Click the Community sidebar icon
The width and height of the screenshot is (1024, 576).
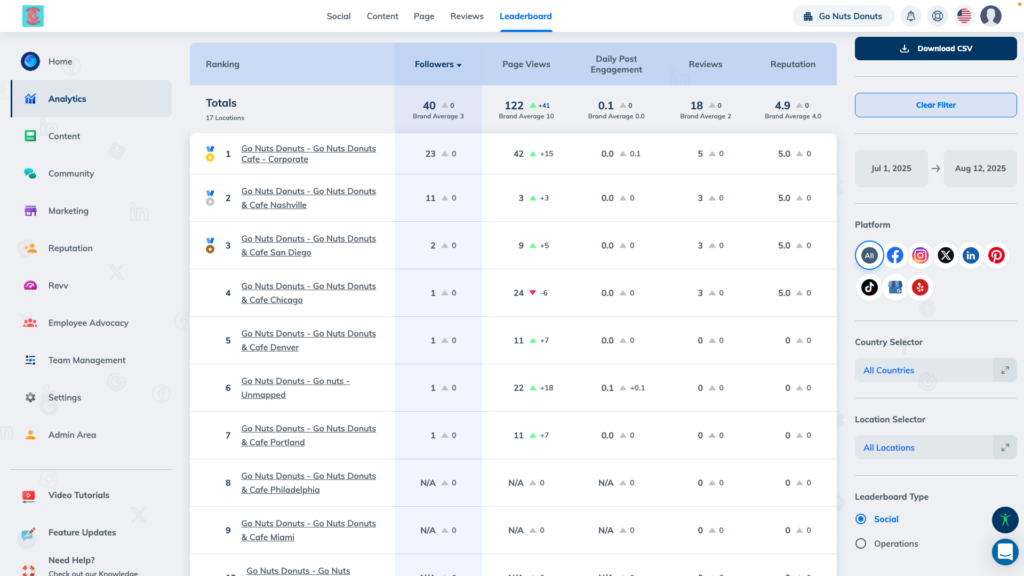(x=30, y=173)
